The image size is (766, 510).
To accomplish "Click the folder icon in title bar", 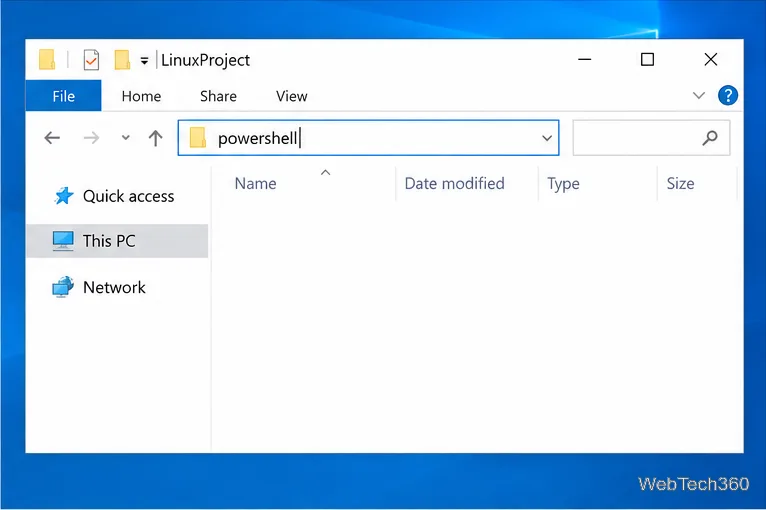I will coord(47,60).
